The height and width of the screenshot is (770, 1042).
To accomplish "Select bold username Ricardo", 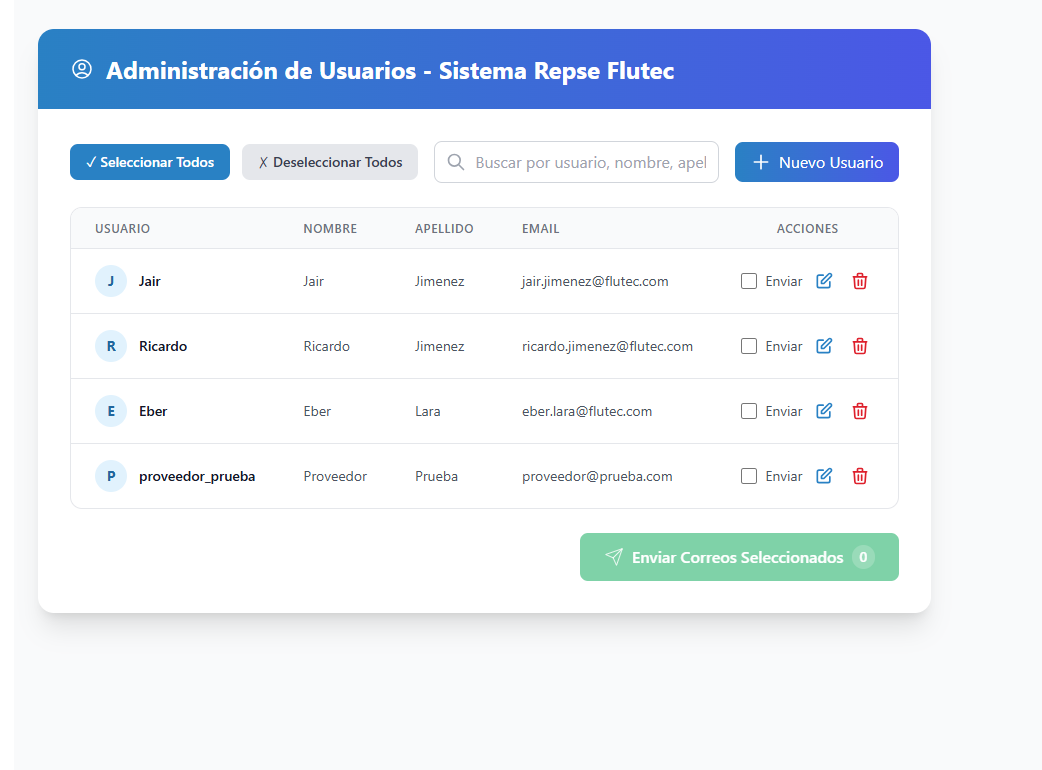I will coord(163,346).
